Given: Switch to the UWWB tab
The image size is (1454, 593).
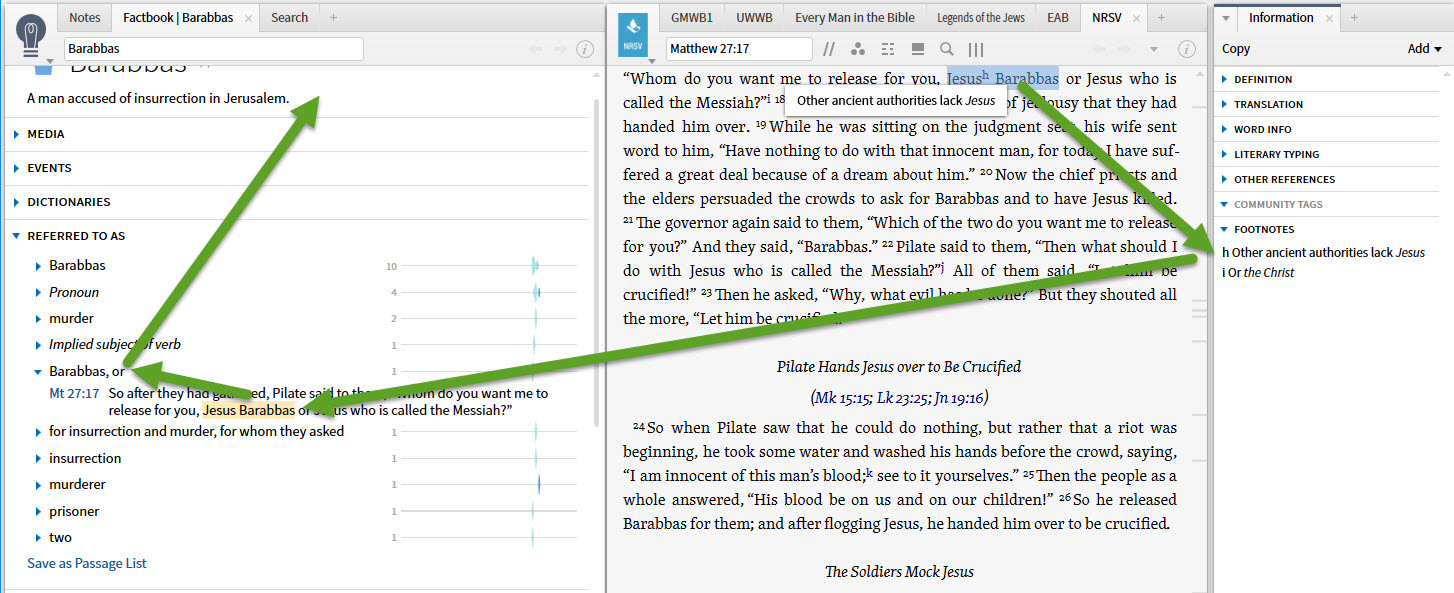Looking at the screenshot, I should tap(754, 18).
